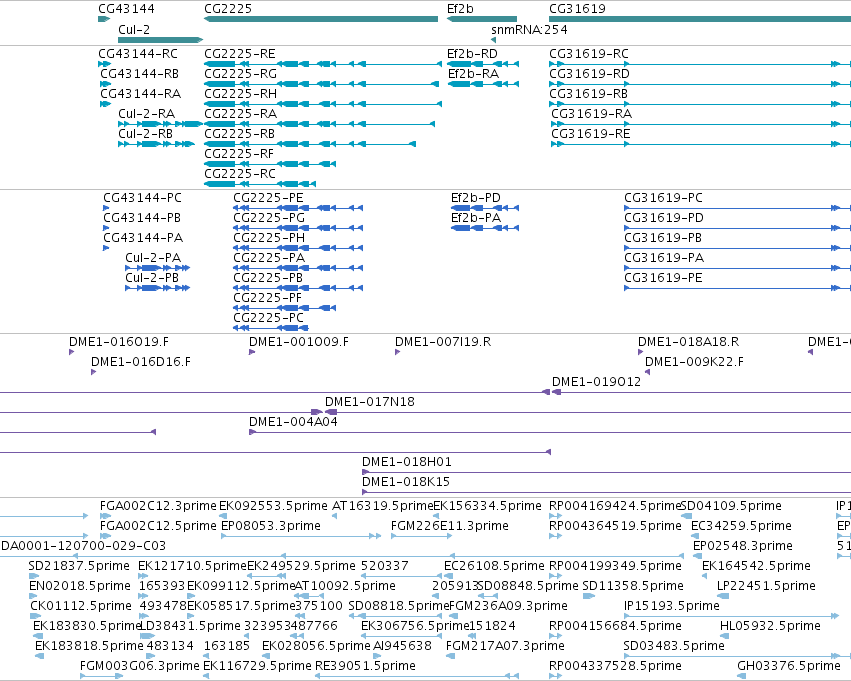851x681 pixels.
Task: Select transcript CG2225-RE
Action: [240, 54]
